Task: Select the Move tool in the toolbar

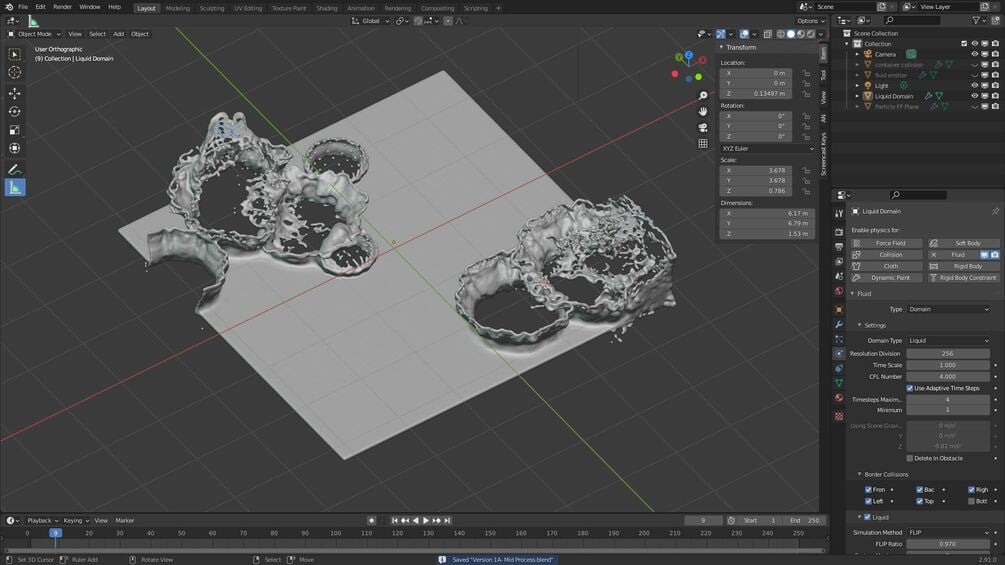Action: [x=15, y=93]
